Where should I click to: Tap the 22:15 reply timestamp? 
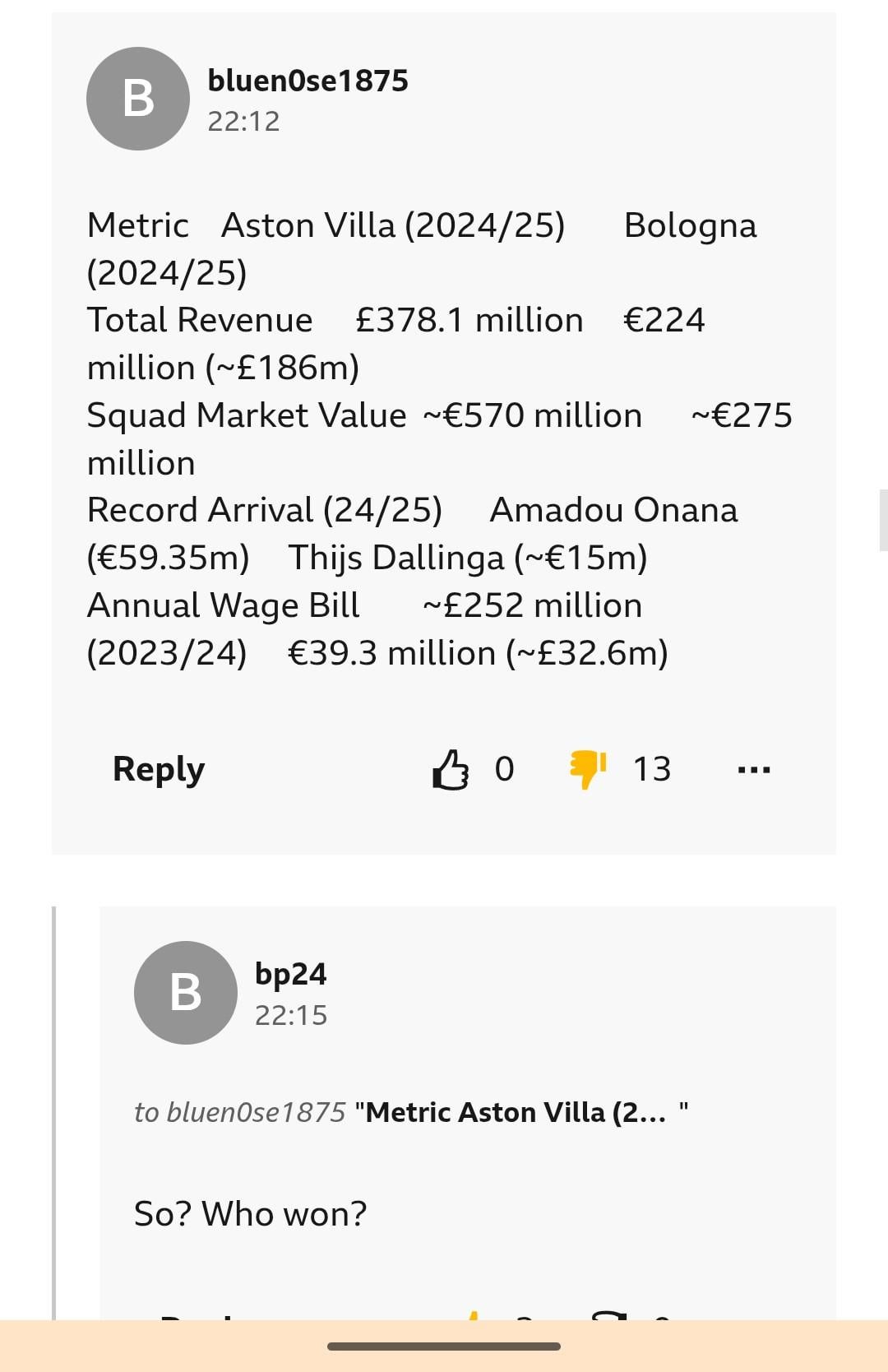click(290, 1016)
